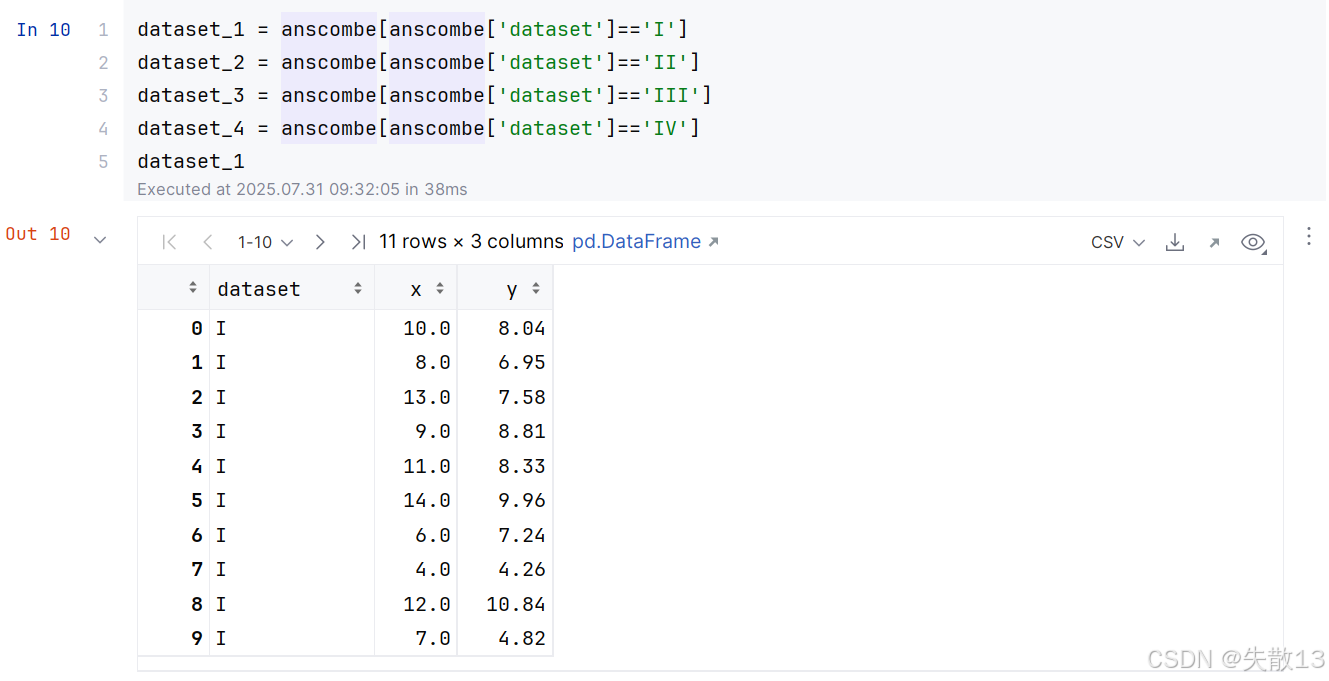This screenshot has width=1329, height=681.
Task: Select row index 9
Action: tap(196, 638)
